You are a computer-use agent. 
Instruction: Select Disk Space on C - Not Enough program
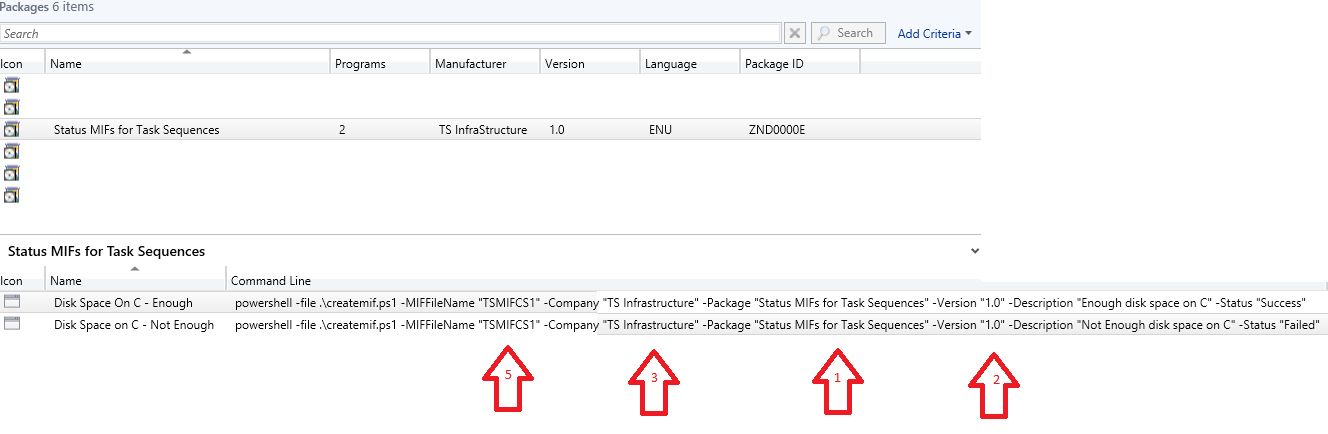(133, 324)
